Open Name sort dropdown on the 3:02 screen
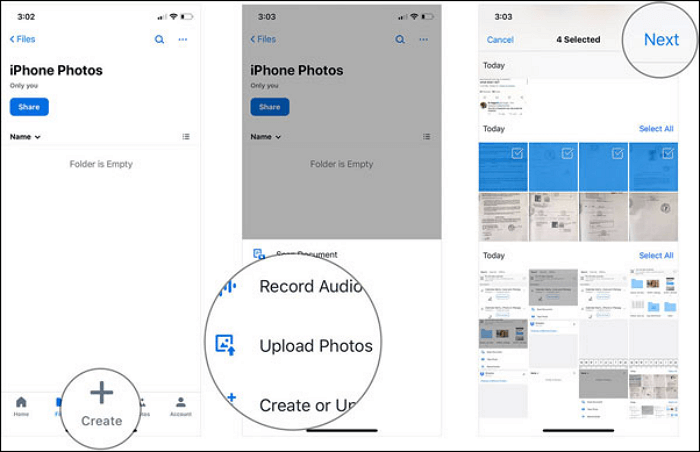 tap(25, 137)
